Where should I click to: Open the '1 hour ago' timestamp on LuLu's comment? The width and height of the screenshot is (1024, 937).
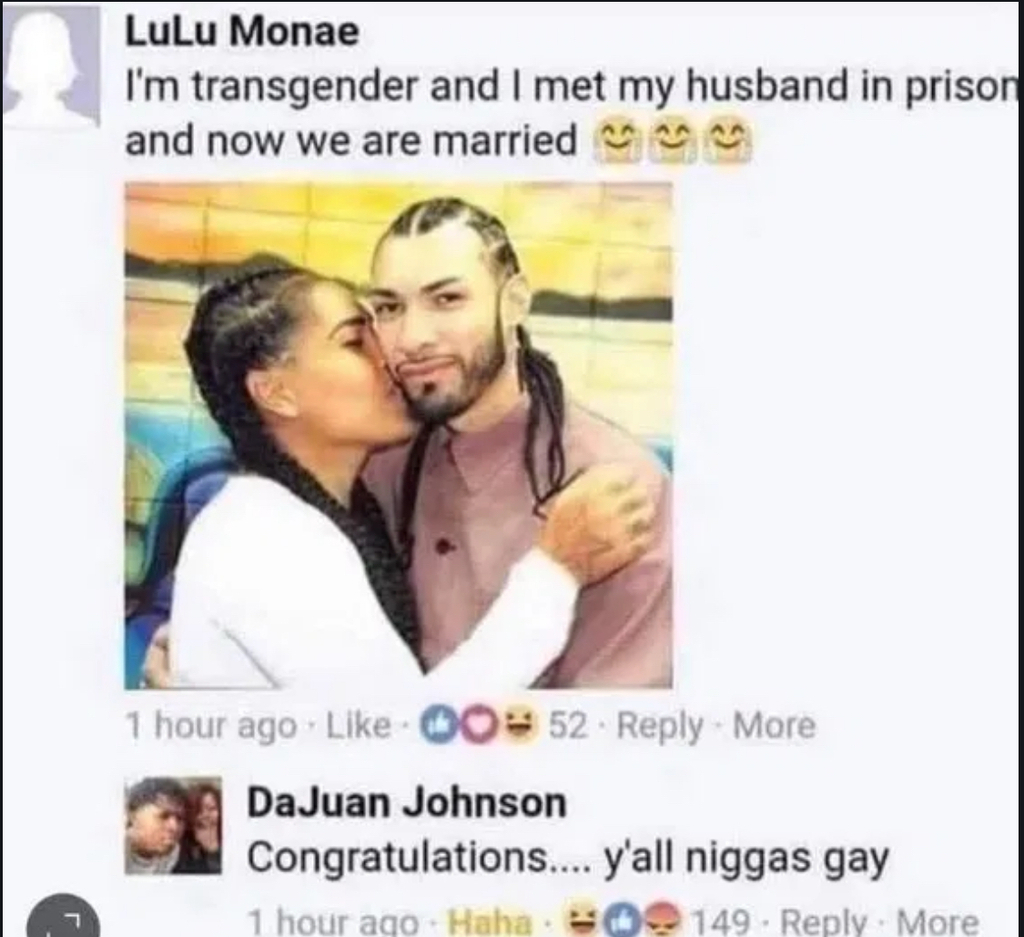(x=211, y=725)
